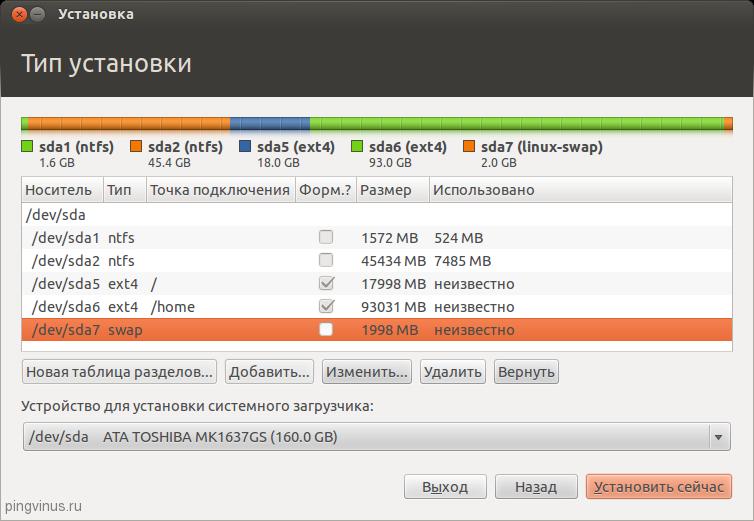This screenshot has width=754, height=521.
Task: Click 'Новая таблица разделов...' button
Action: (x=119, y=372)
